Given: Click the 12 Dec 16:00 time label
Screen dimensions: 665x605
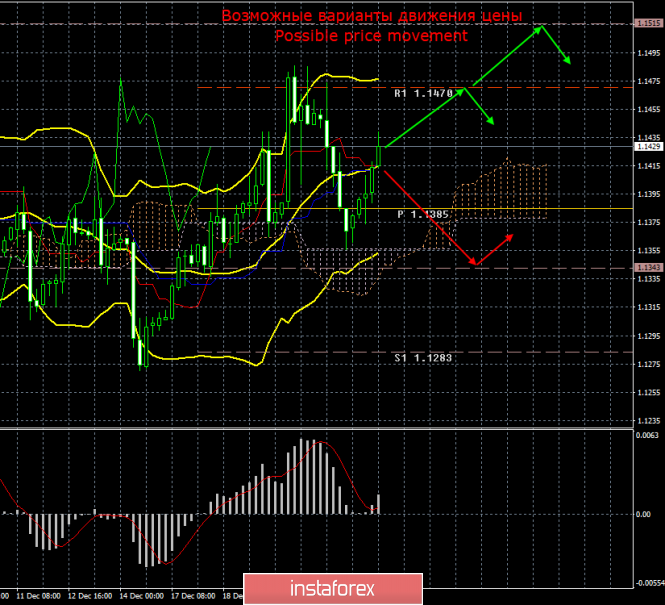Looking at the screenshot, I should click(90, 596).
